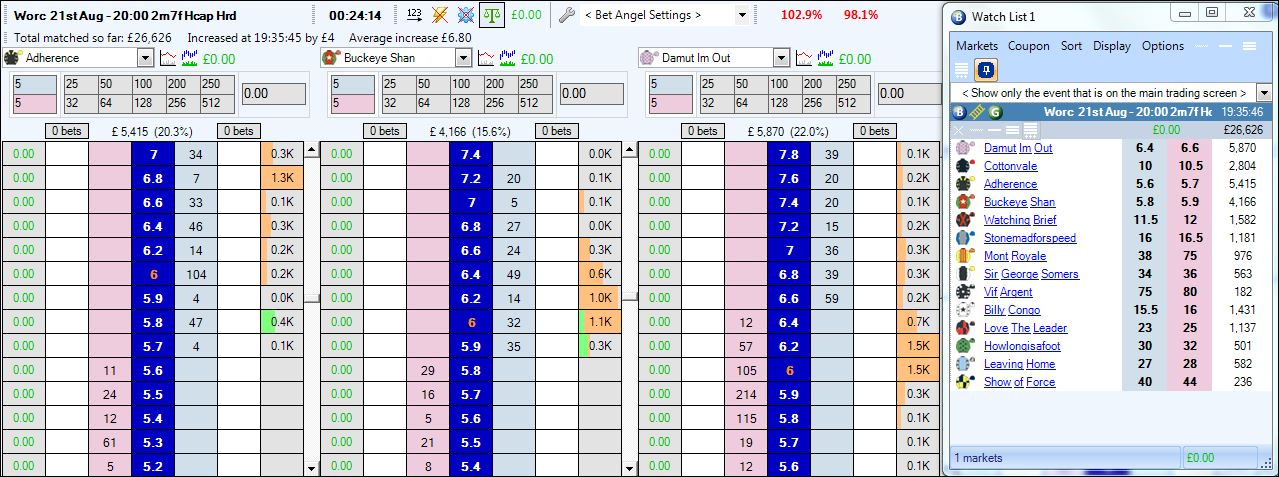The height and width of the screenshot is (477, 1279).
Task: Open the volume chart icon beside Damut Im Out
Action: 825,58
